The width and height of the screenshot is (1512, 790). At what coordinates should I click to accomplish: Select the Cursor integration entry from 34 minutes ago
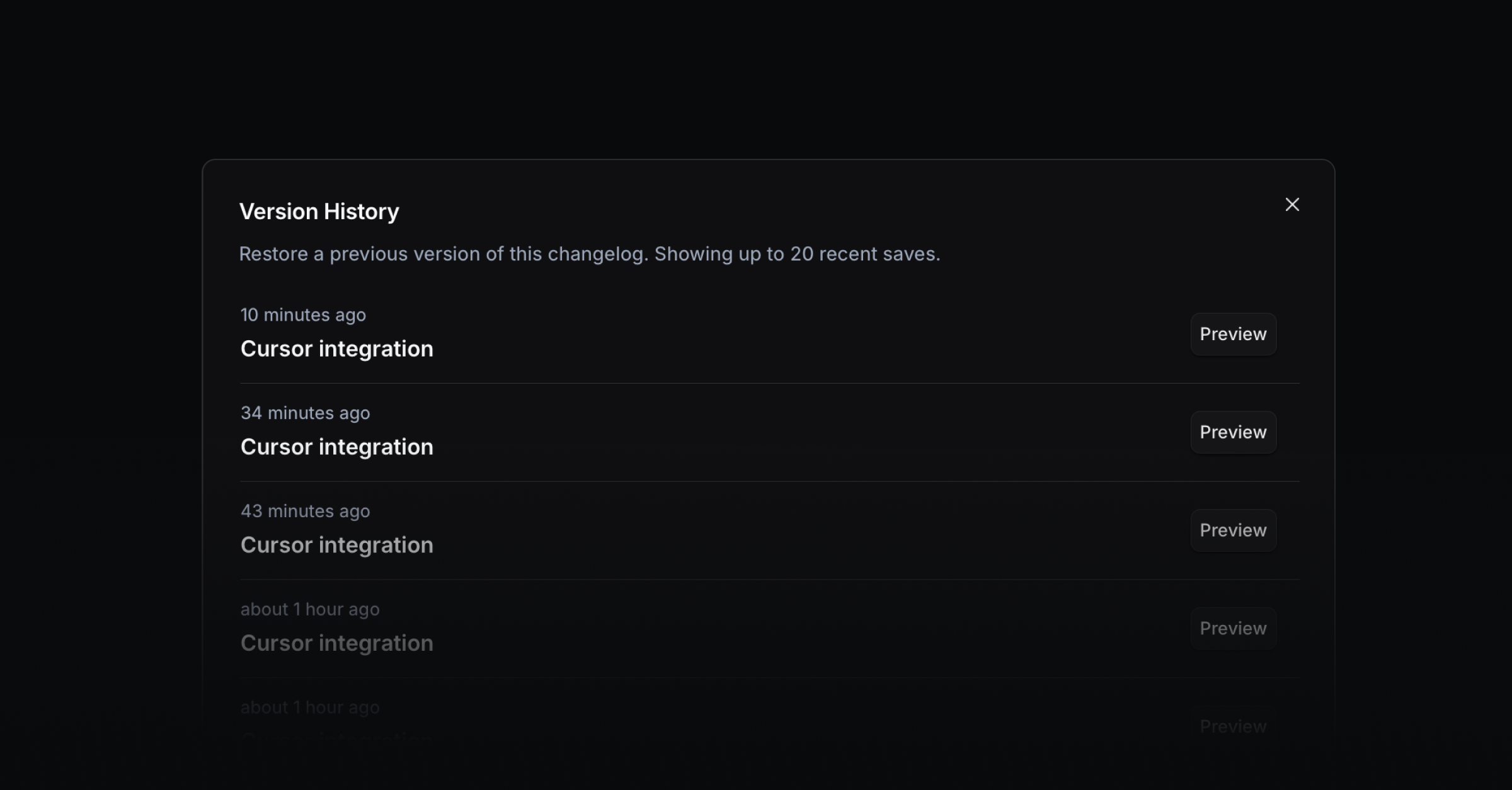(337, 447)
